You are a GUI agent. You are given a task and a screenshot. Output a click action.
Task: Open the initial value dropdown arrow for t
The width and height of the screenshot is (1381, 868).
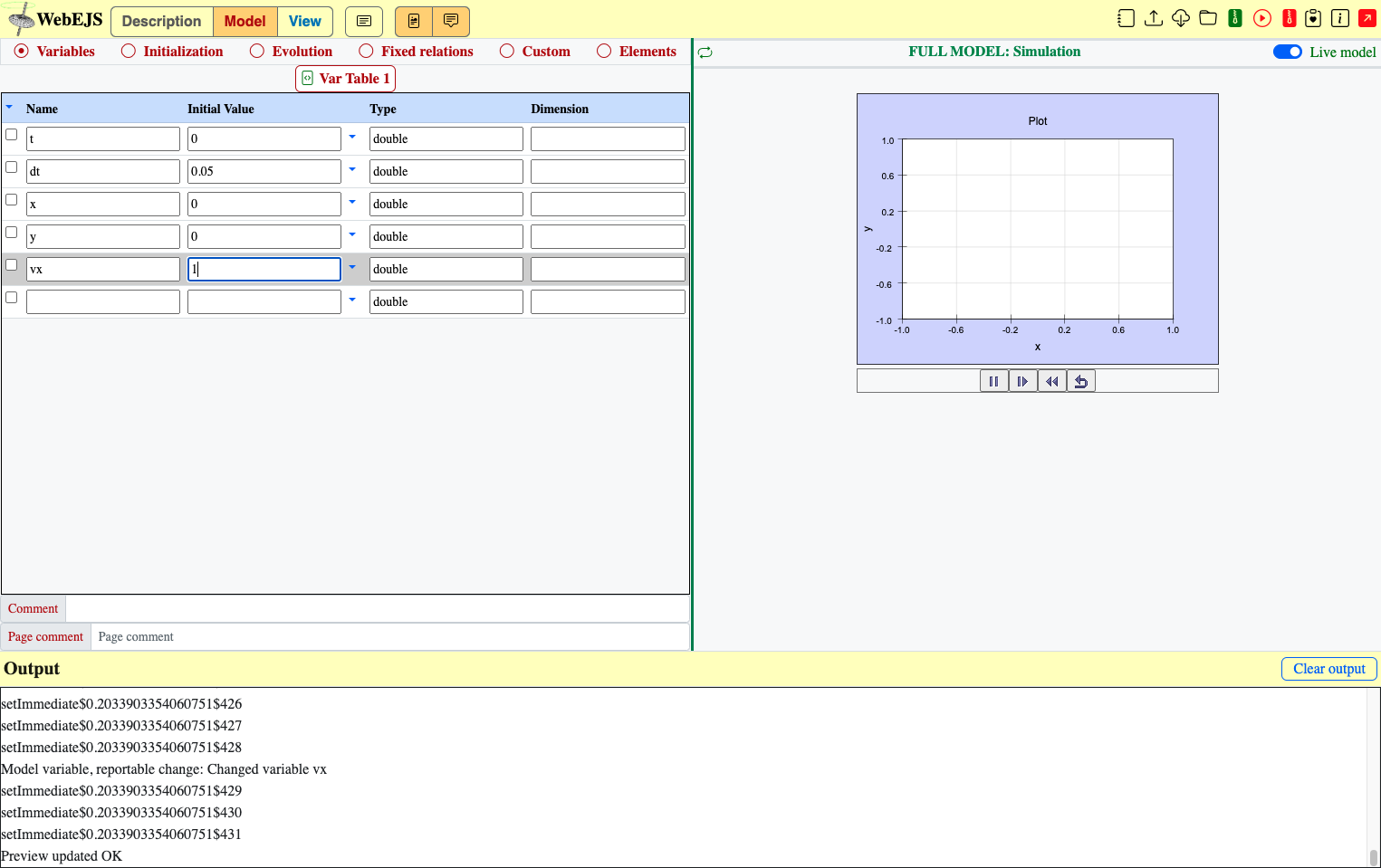click(x=352, y=138)
